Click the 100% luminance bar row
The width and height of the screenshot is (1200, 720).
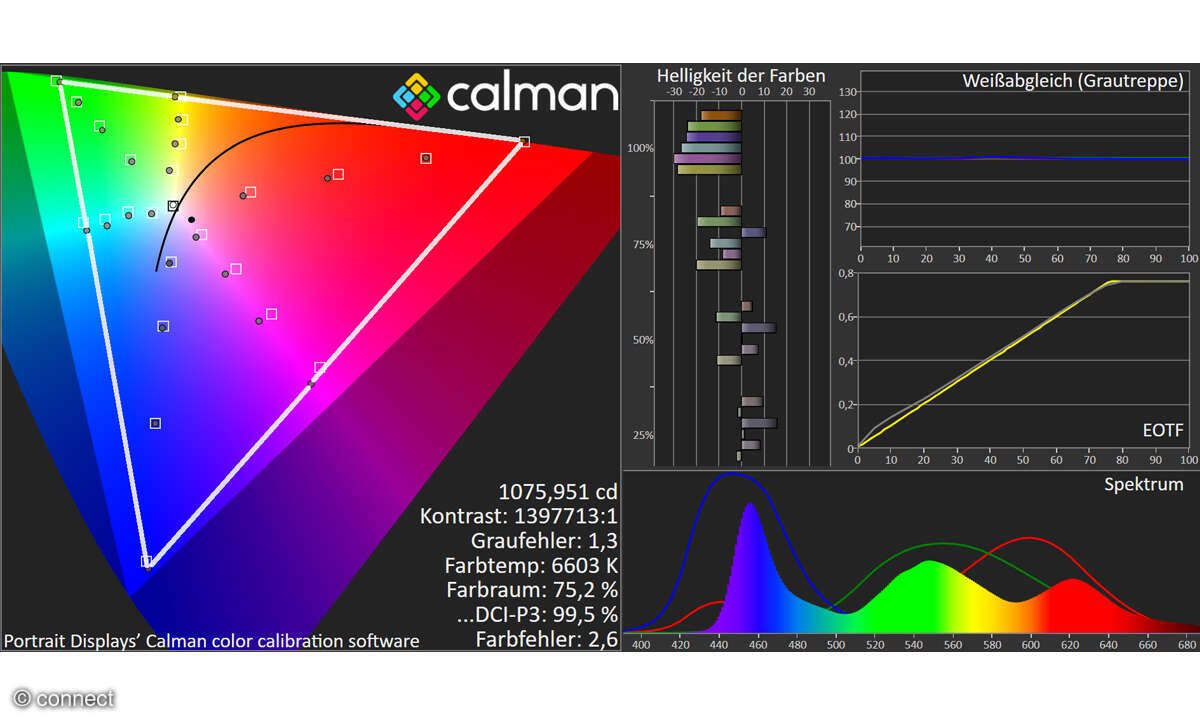(x=710, y=146)
